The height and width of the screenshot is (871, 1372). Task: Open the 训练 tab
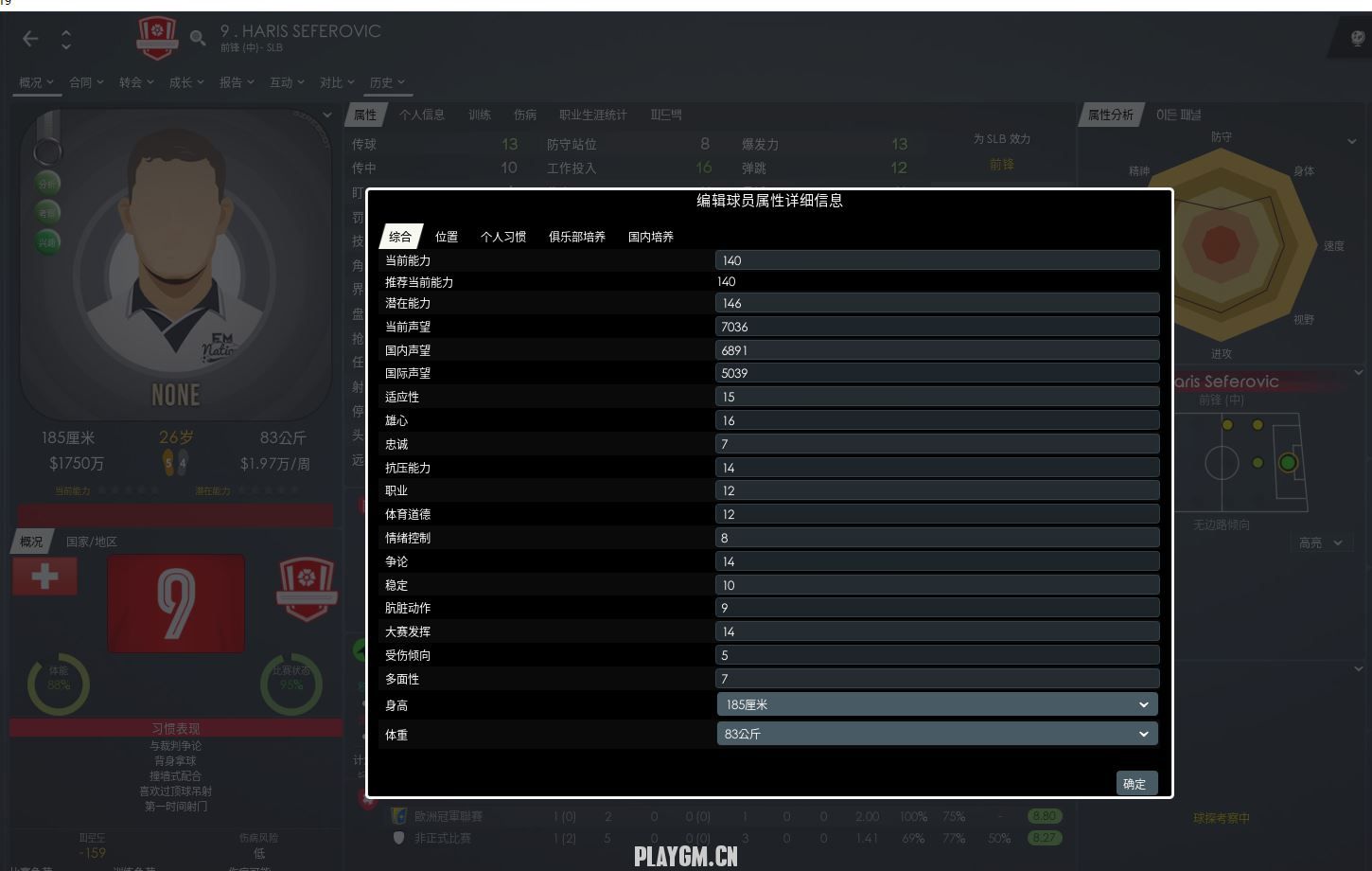pos(480,115)
